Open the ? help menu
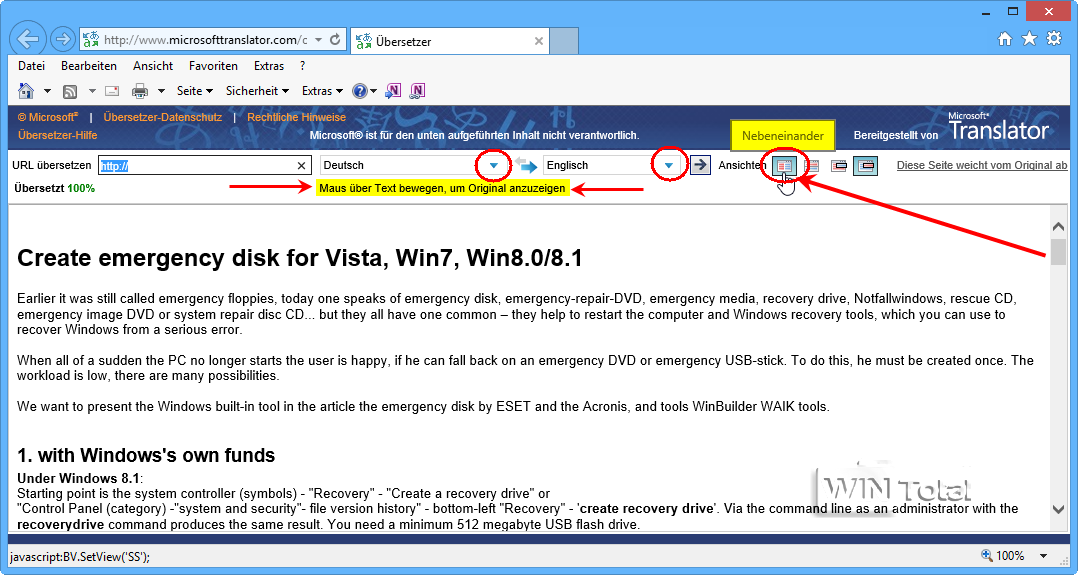 click(302, 66)
